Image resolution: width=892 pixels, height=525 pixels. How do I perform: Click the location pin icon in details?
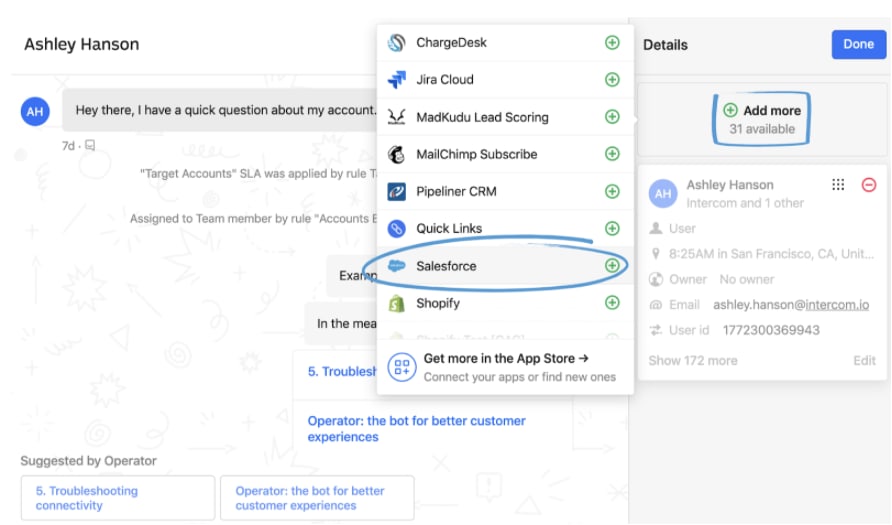coord(656,254)
